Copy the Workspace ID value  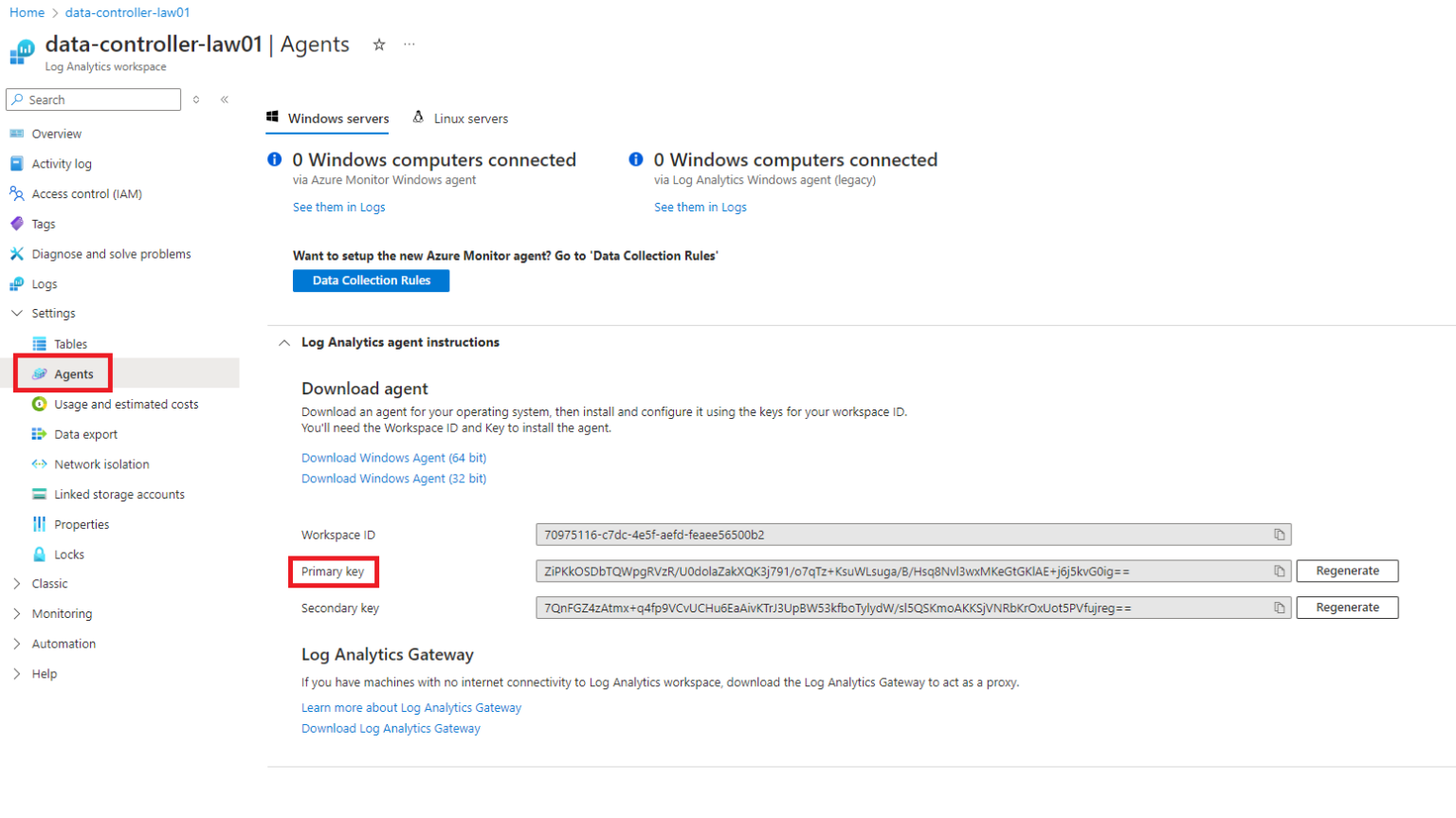1279,535
